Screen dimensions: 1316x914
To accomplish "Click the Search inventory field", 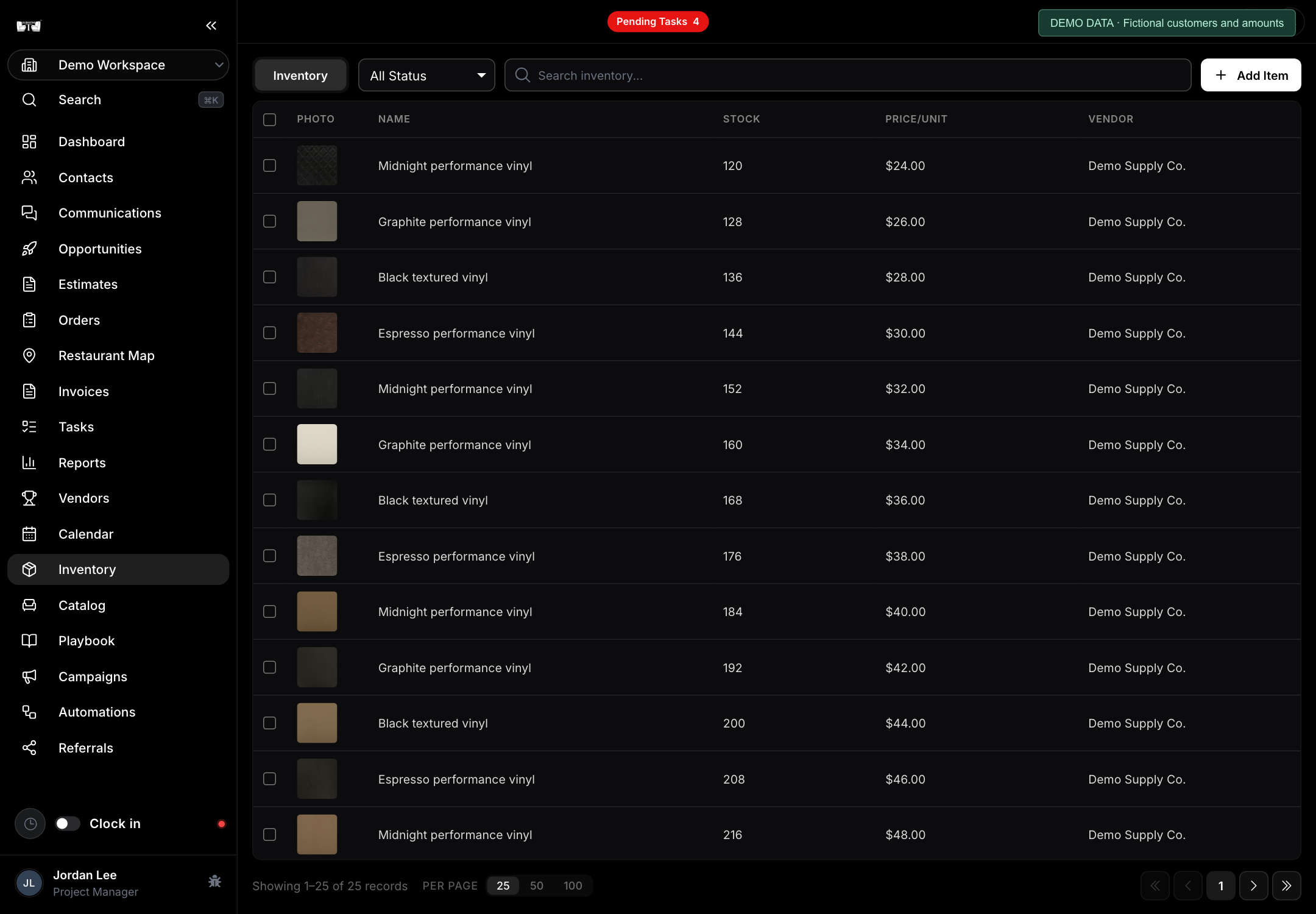I will [x=847, y=76].
